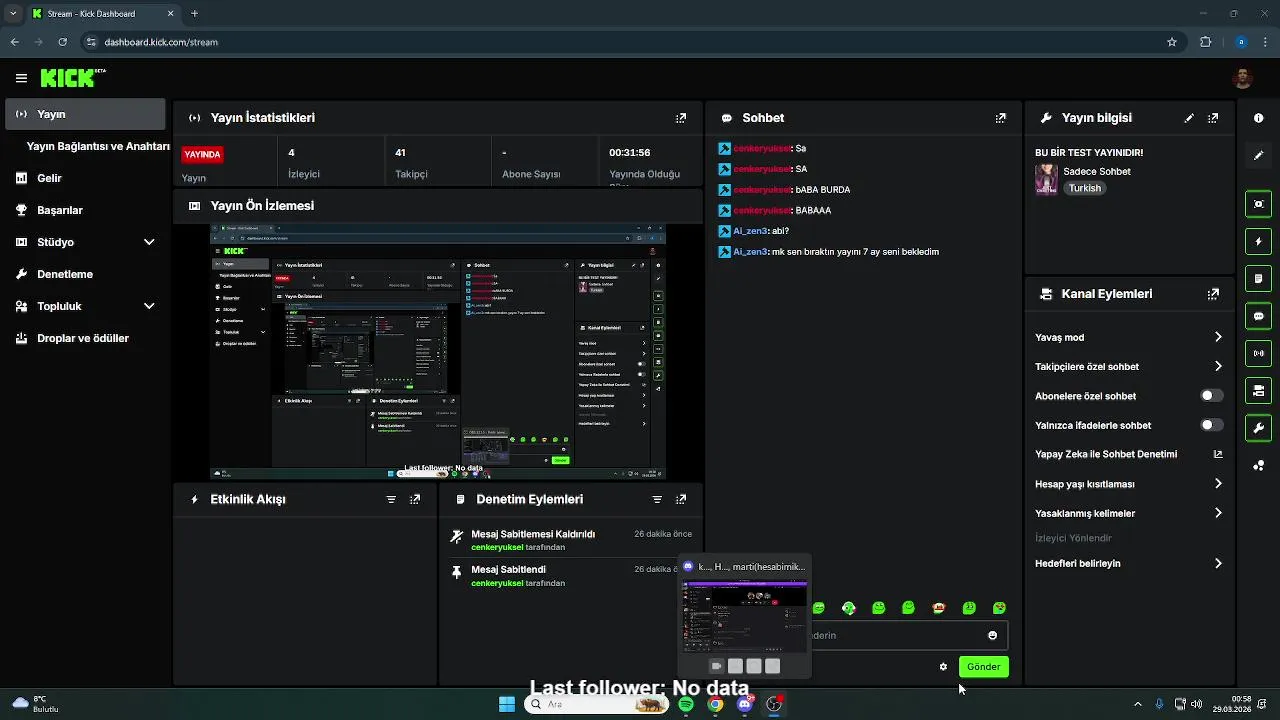This screenshot has width=1280, height=720.
Task: Toggle Yalnızca ifadelerle sohbet switch
Action: [1211, 425]
